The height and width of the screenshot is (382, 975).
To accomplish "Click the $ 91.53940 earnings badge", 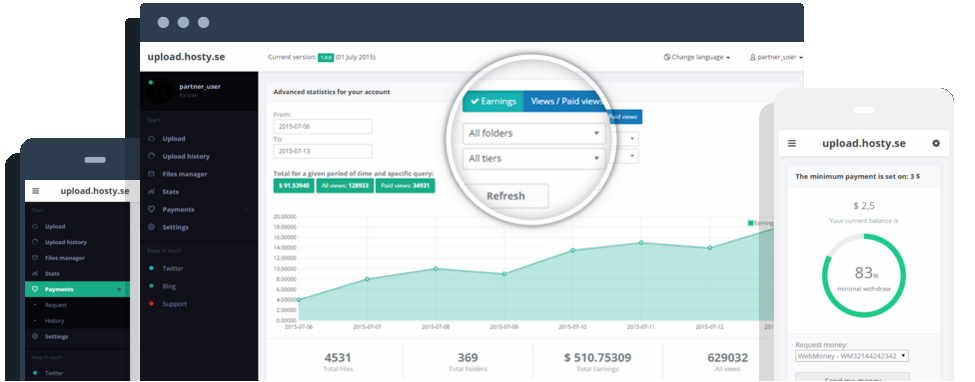I will 293,185.
